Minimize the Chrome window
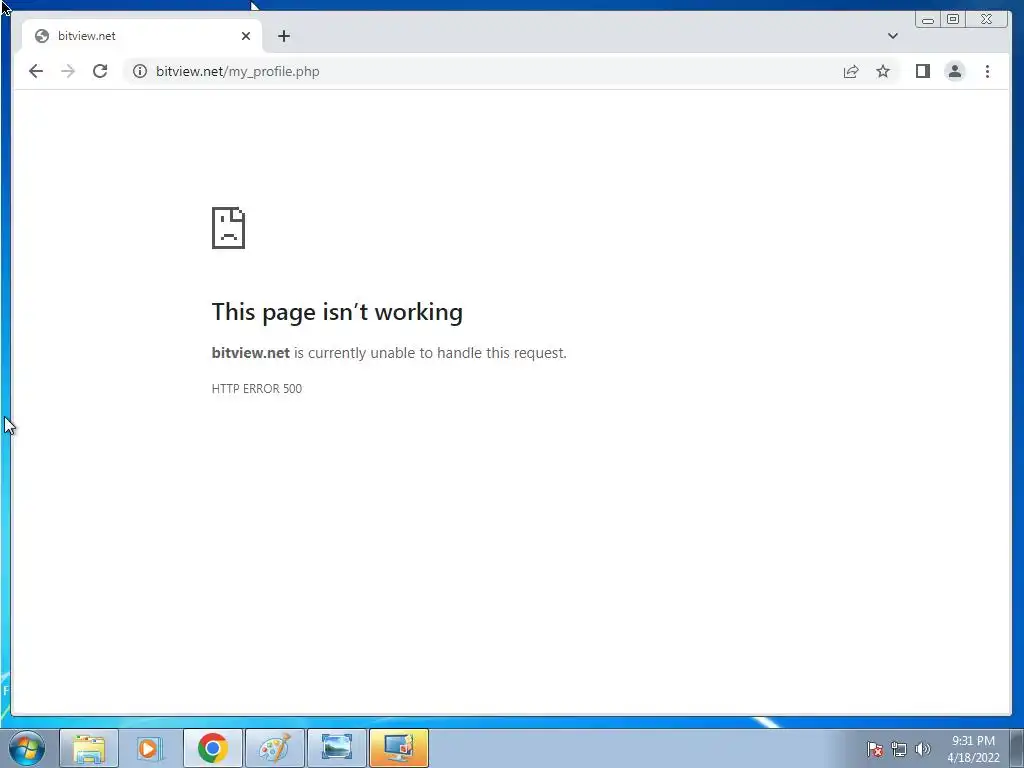1024x768 pixels. click(927, 20)
